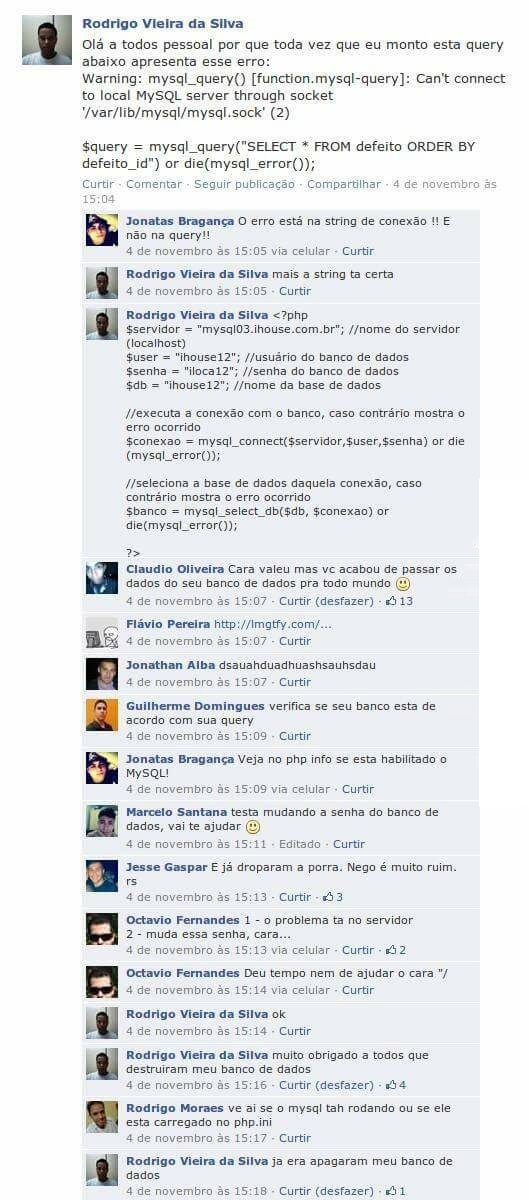Click the thumbs-up count on Jesse Gaspar's comment

click(340, 897)
